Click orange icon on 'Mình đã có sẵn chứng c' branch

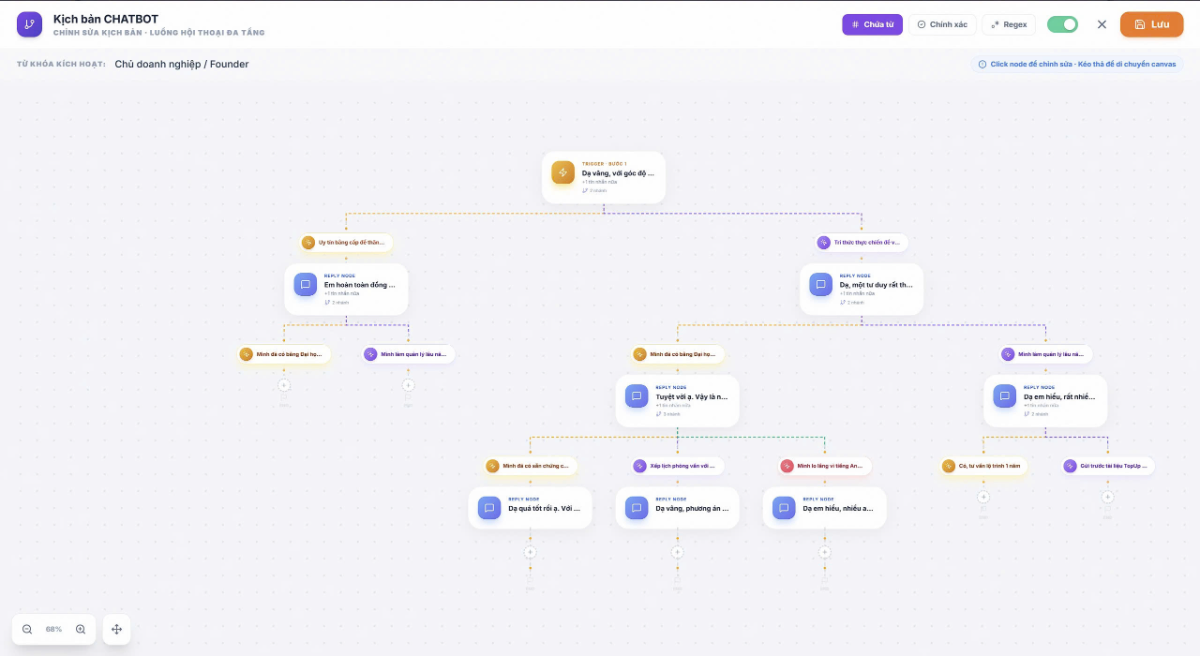[493, 466]
